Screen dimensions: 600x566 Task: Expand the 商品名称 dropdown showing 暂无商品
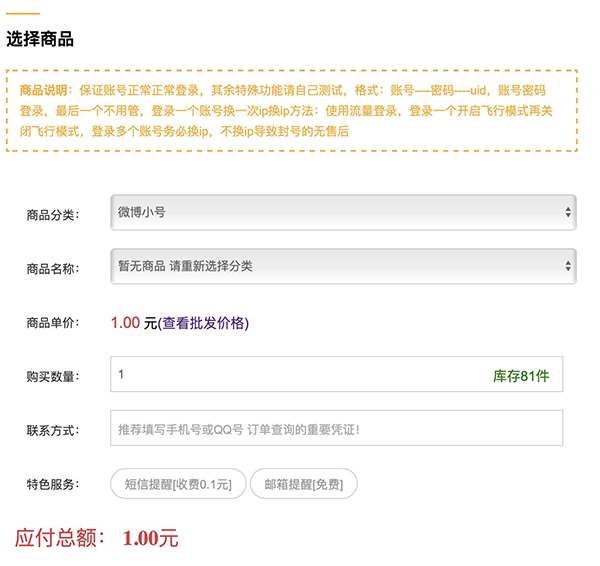pos(342,266)
